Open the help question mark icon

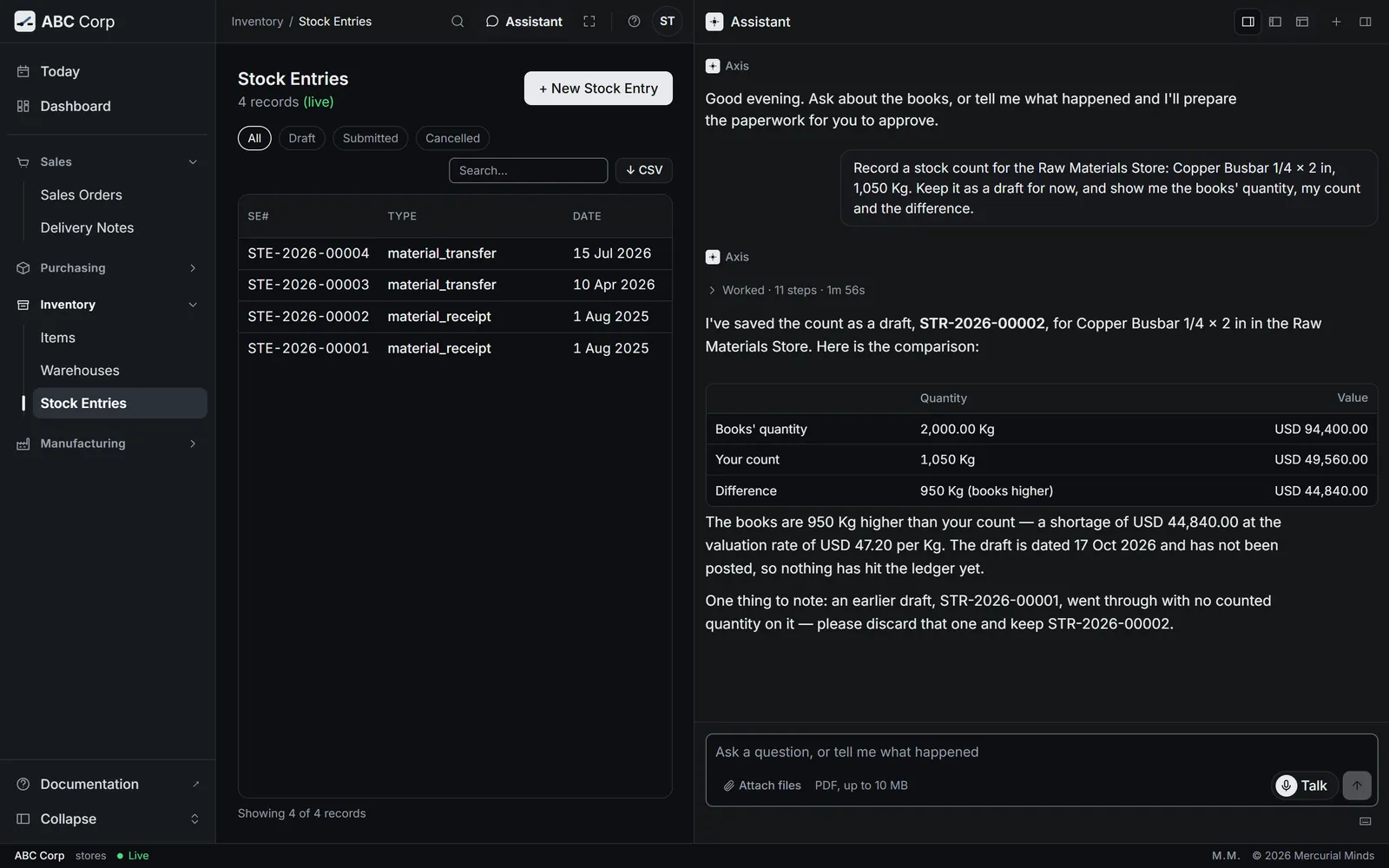pos(634,22)
